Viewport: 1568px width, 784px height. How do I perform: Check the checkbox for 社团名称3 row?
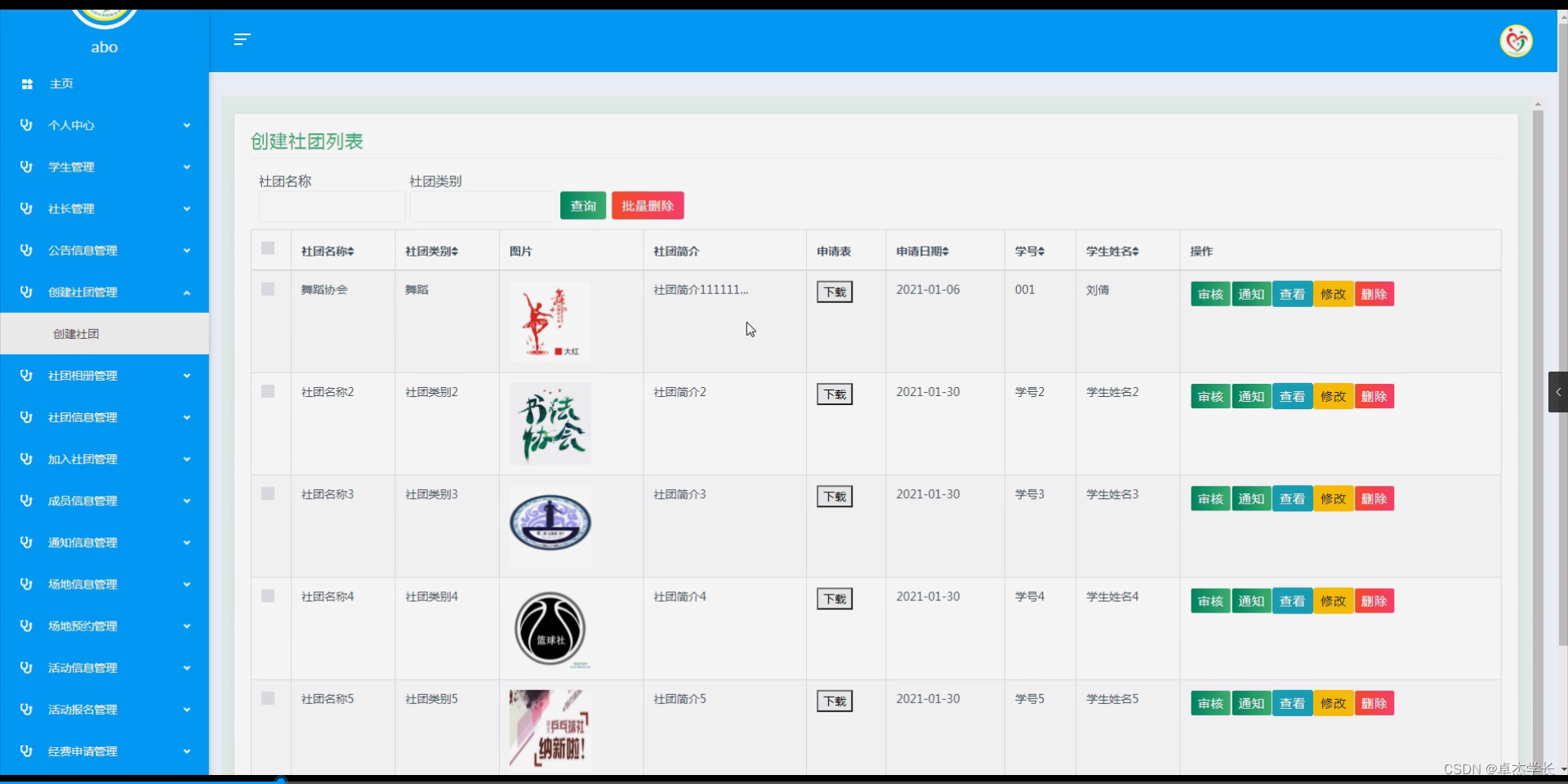click(x=269, y=494)
